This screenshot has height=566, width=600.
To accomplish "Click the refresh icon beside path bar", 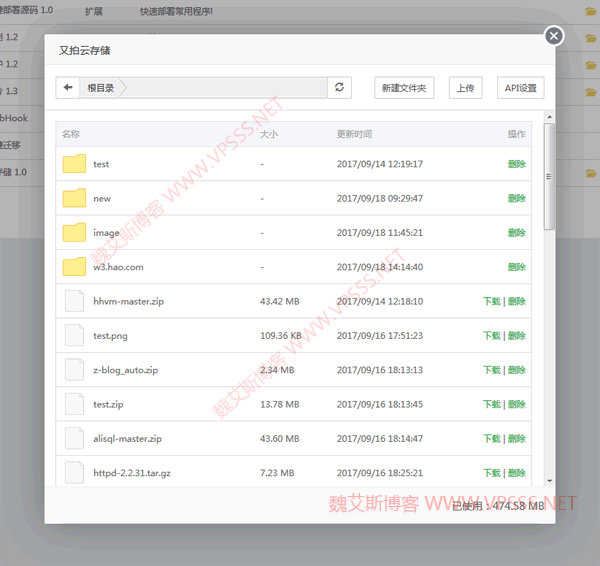I will (340, 88).
